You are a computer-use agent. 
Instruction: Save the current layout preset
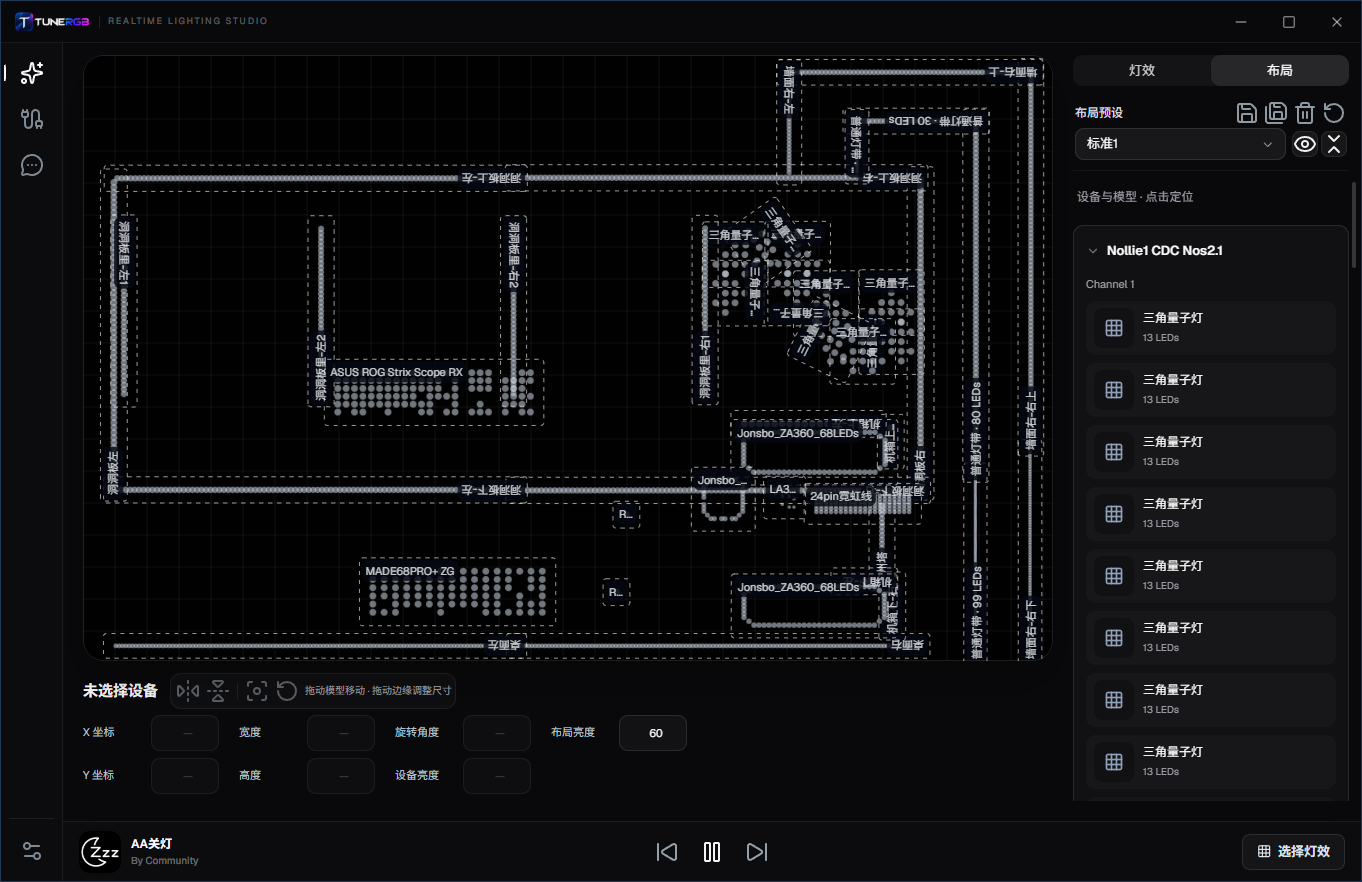(x=1247, y=113)
